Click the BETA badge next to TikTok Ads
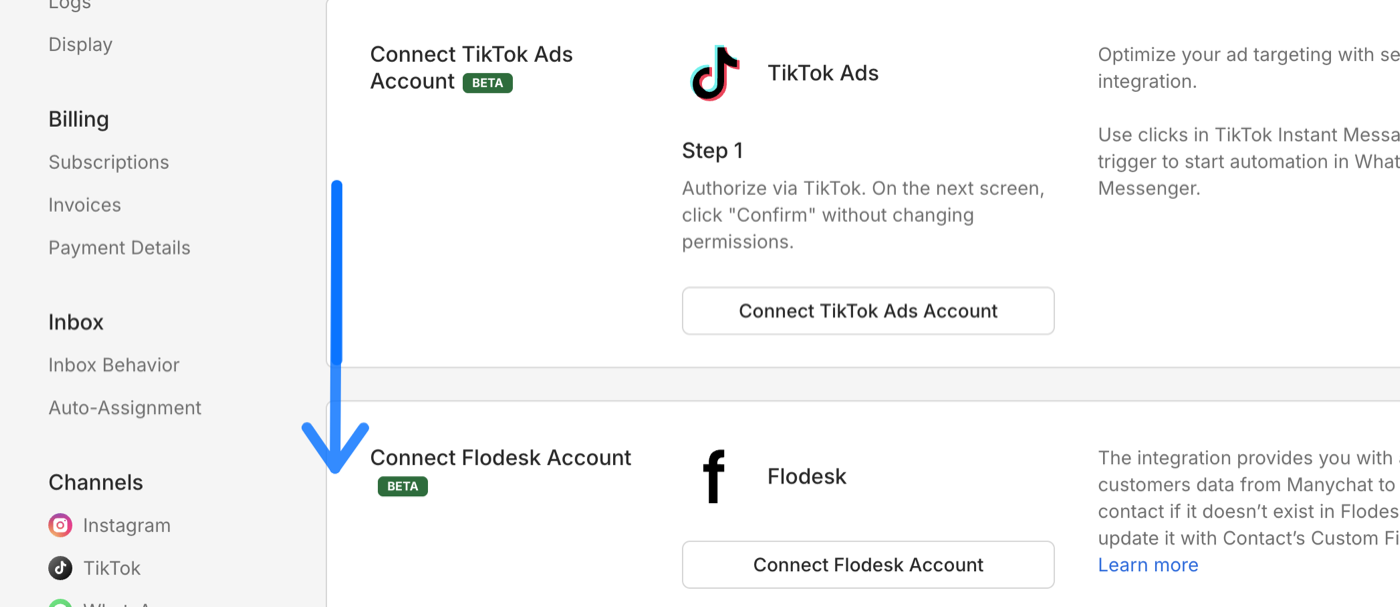The width and height of the screenshot is (1400, 607). click(x=487, y=83)
